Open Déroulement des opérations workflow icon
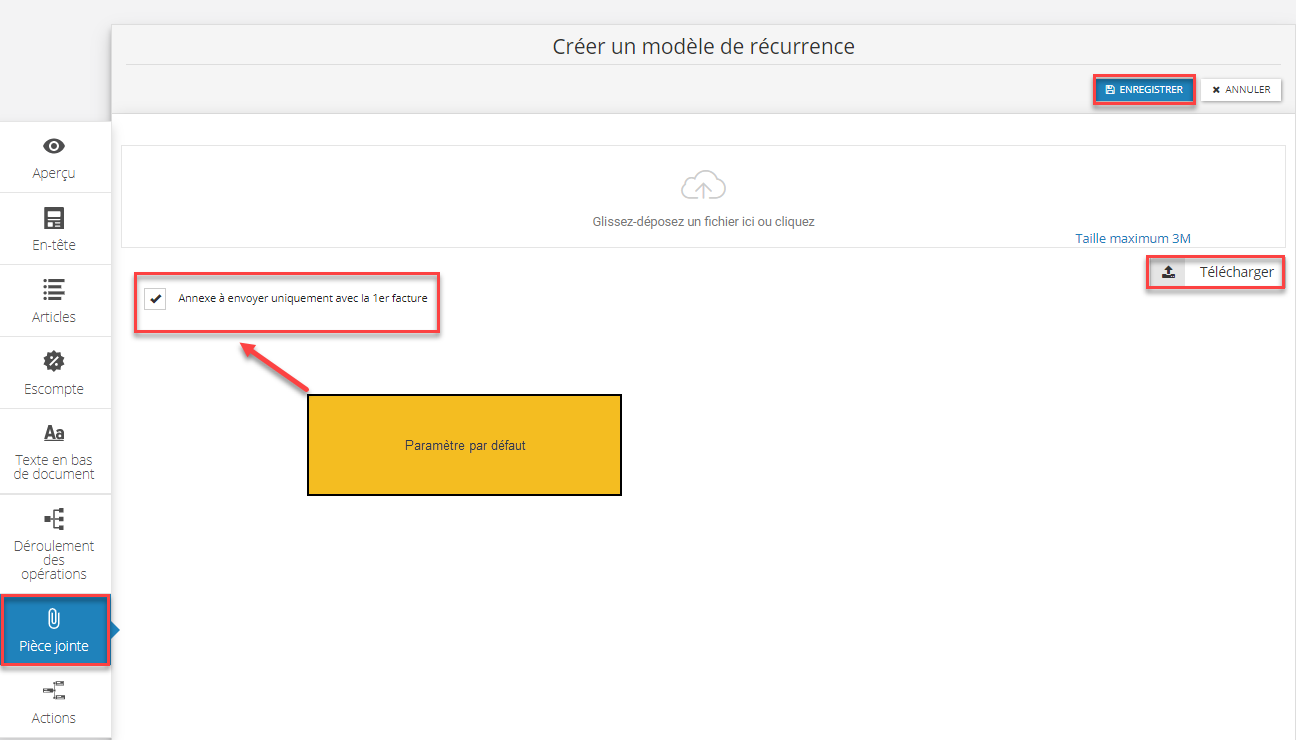The width and height of the screenshot is (1296, 740). pyautogui.click(x=54, y=519)
